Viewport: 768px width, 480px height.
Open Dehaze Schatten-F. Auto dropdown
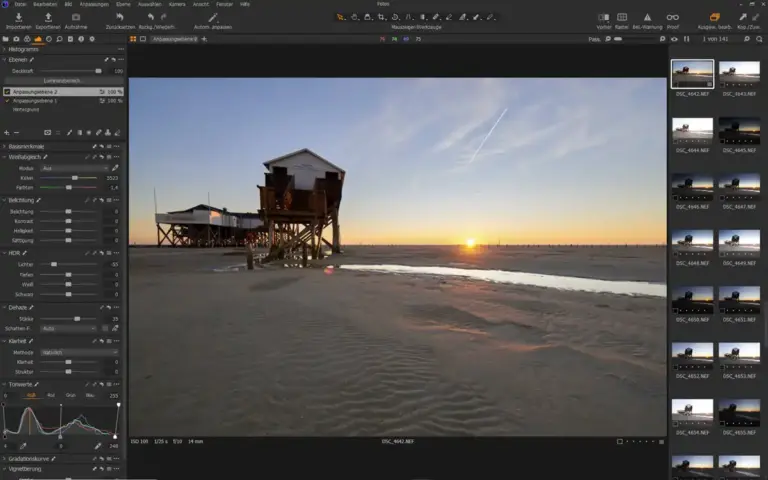68,329
